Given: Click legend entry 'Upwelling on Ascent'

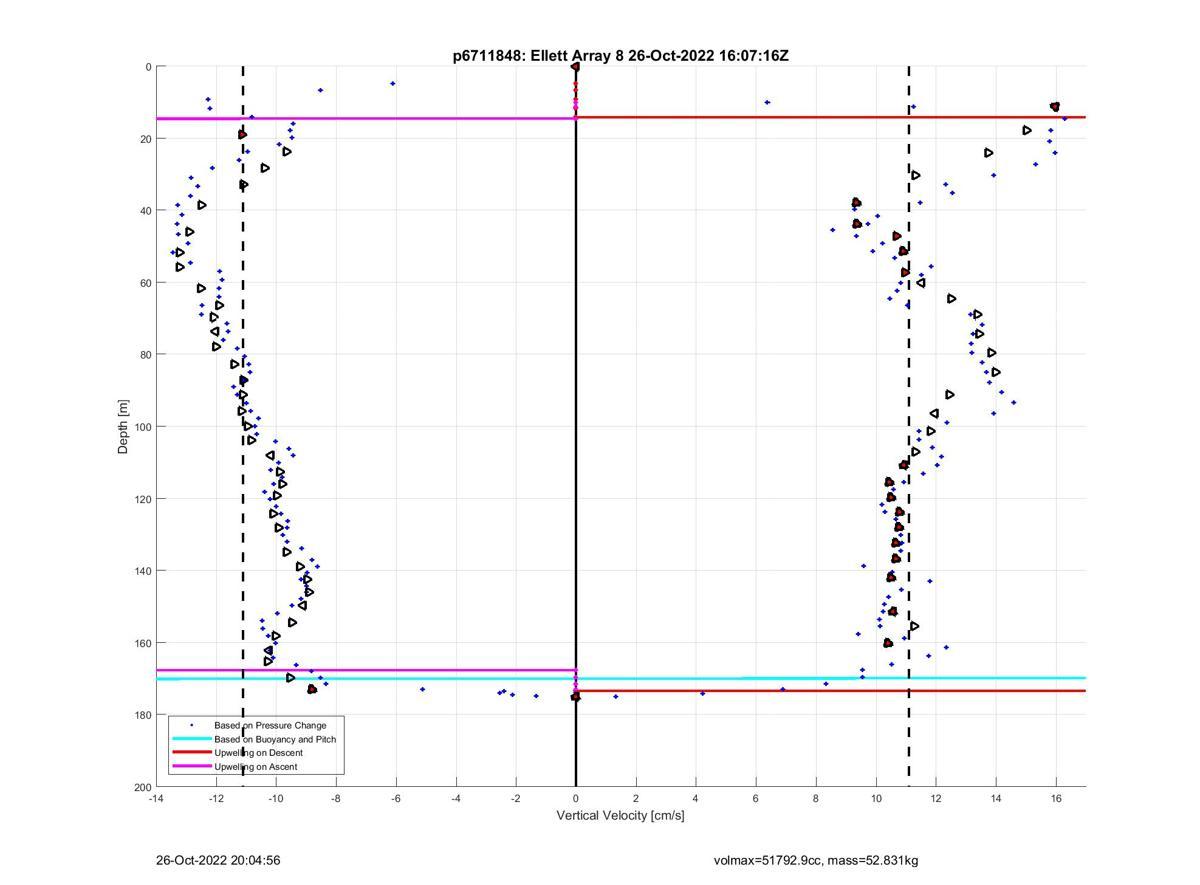Looking at the screenshot, I should coord(256,767).
